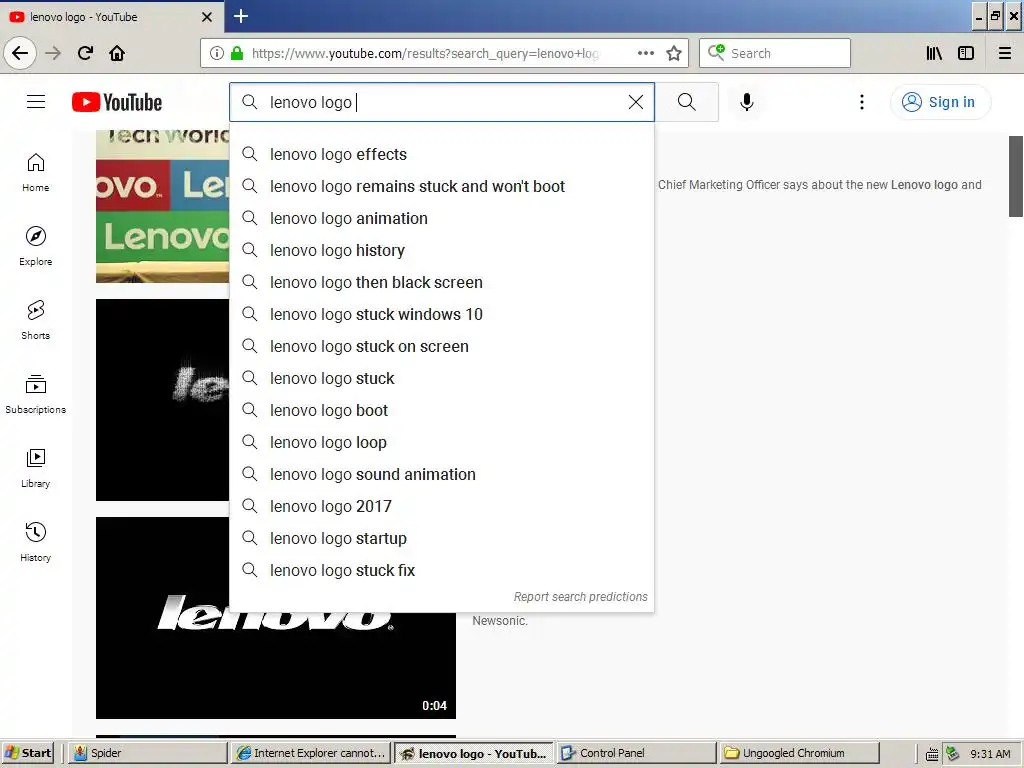Go to the browser home page
The height and width of the screenshot is (768, 1024).
pos(117,54)
